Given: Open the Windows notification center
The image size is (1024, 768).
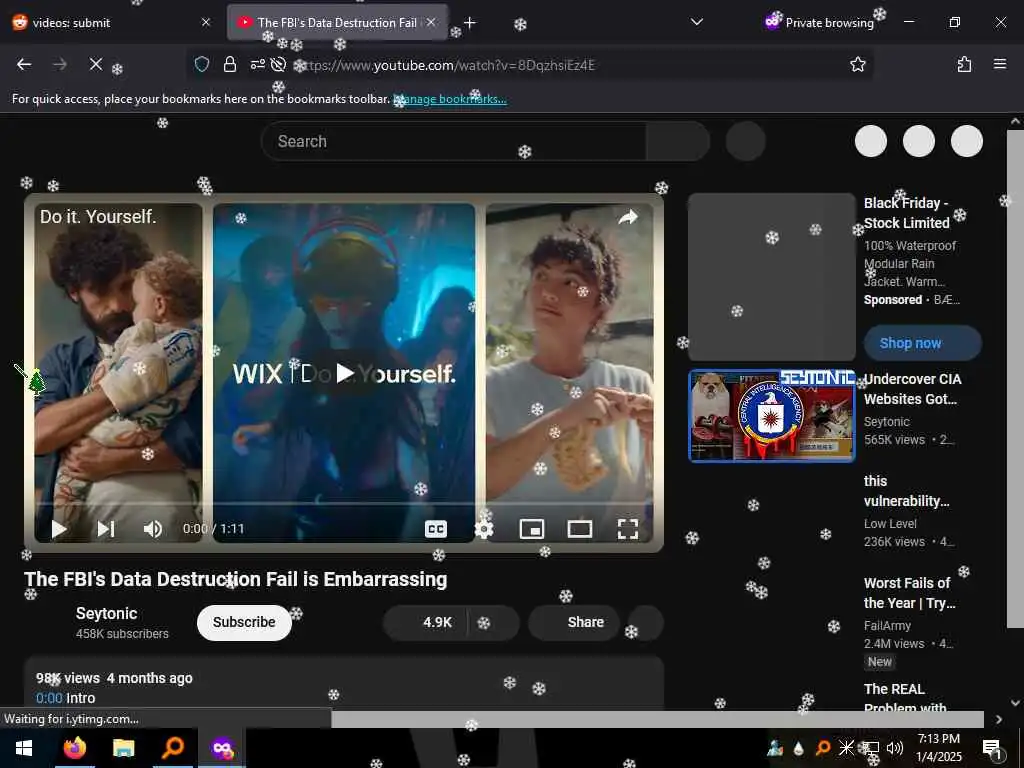Looking at the screenshot, I should [x=992, y=748].
